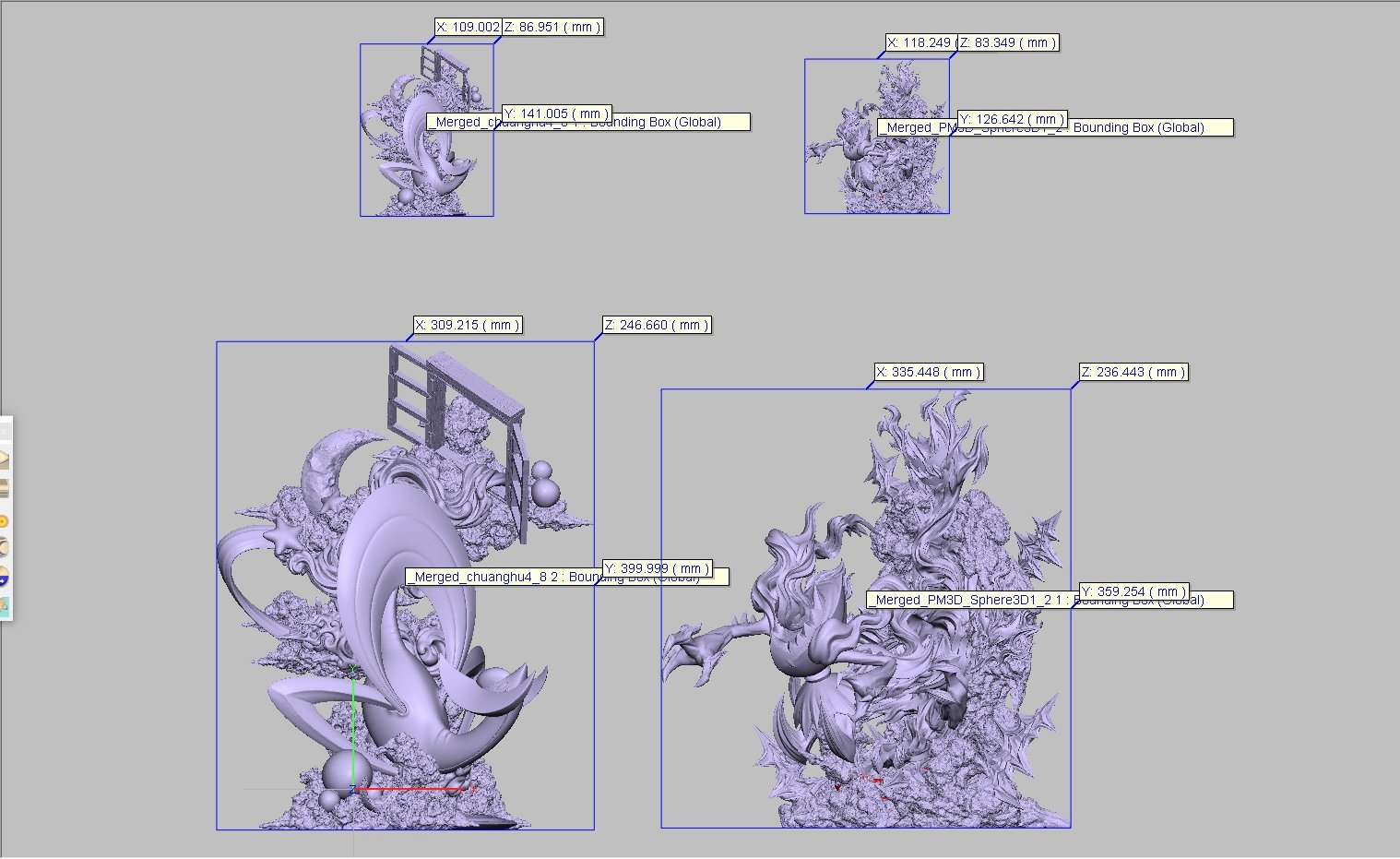
Task: Click the grip header of the floating left toolbar
Action: [6, 430]
